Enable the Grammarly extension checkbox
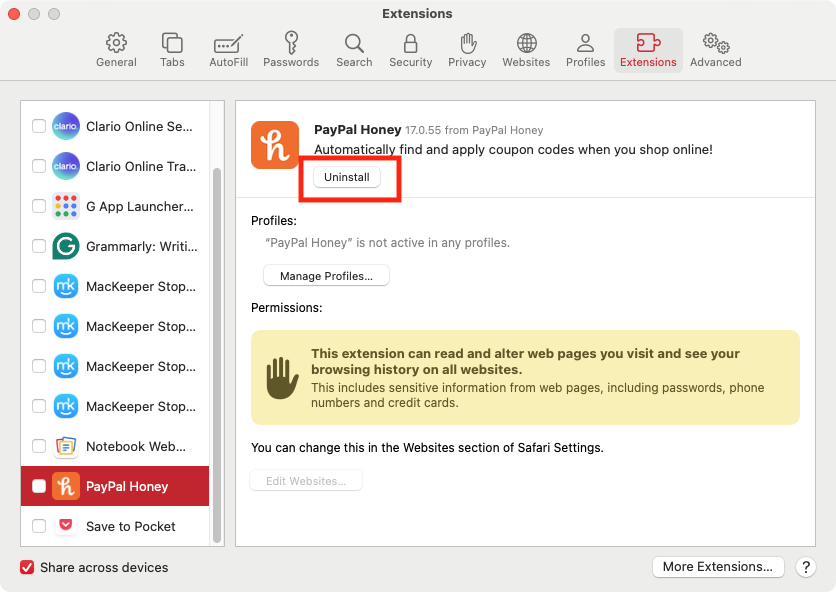Image resolution: width=836 pixels, height=592 pixels. [38, 246]
